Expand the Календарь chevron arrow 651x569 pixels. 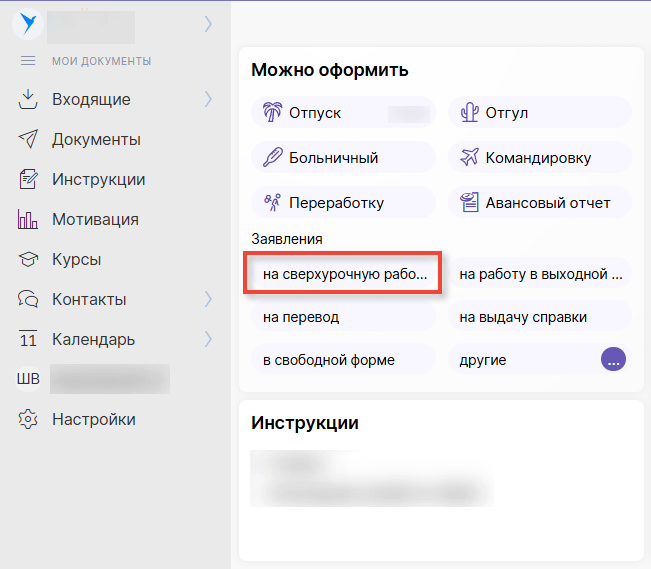coord(208,339)
